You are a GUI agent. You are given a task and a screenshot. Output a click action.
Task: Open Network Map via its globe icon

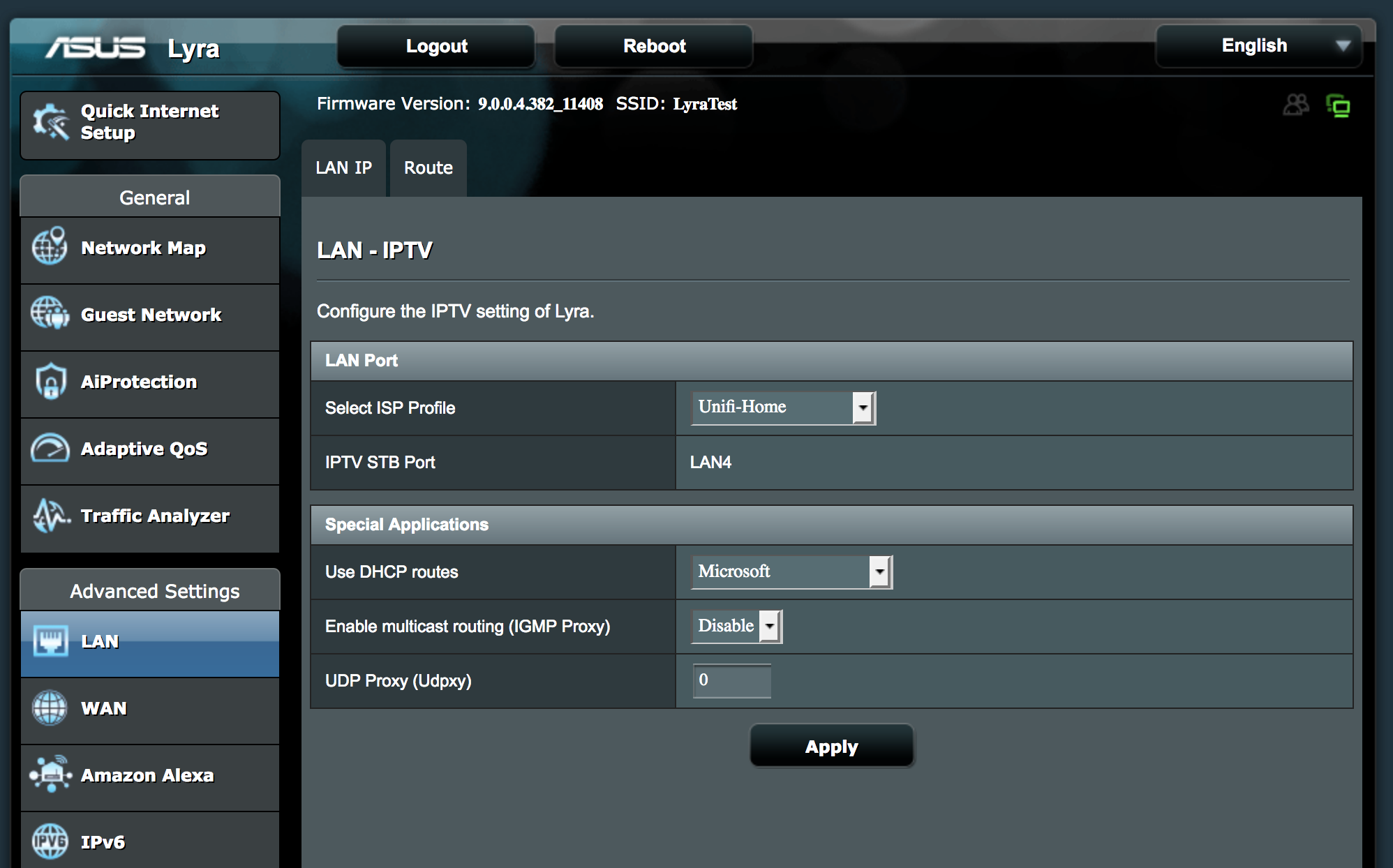point(50,247)
